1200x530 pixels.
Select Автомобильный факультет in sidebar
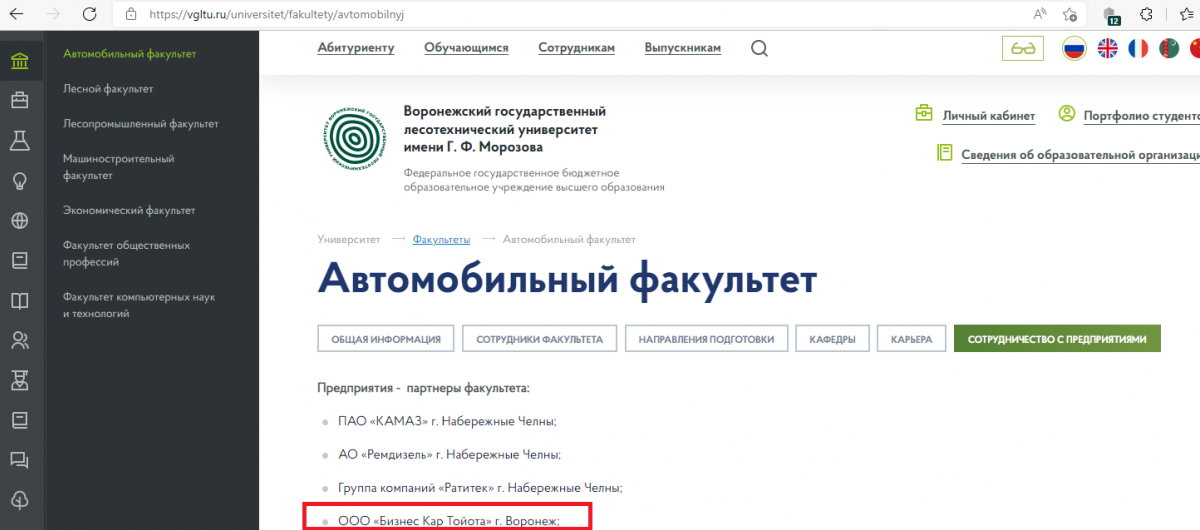129,54
